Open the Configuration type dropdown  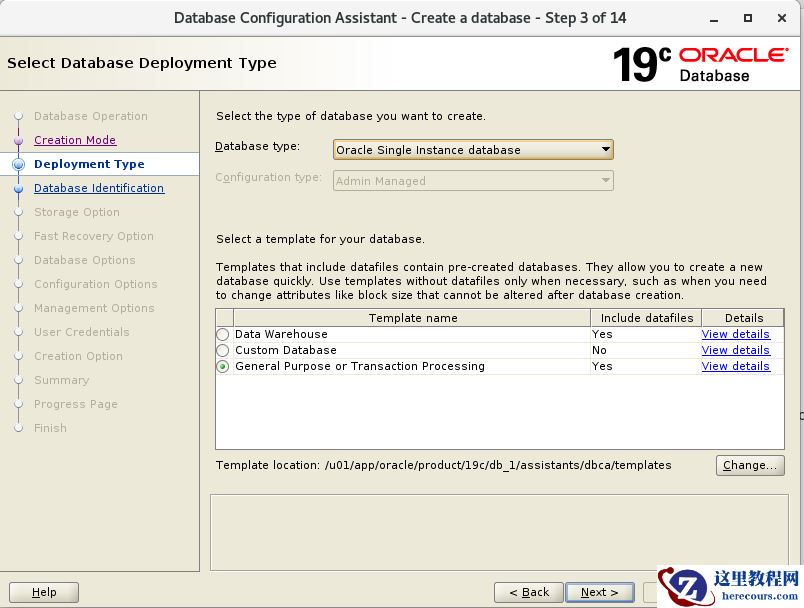click(x=473, y=180)
